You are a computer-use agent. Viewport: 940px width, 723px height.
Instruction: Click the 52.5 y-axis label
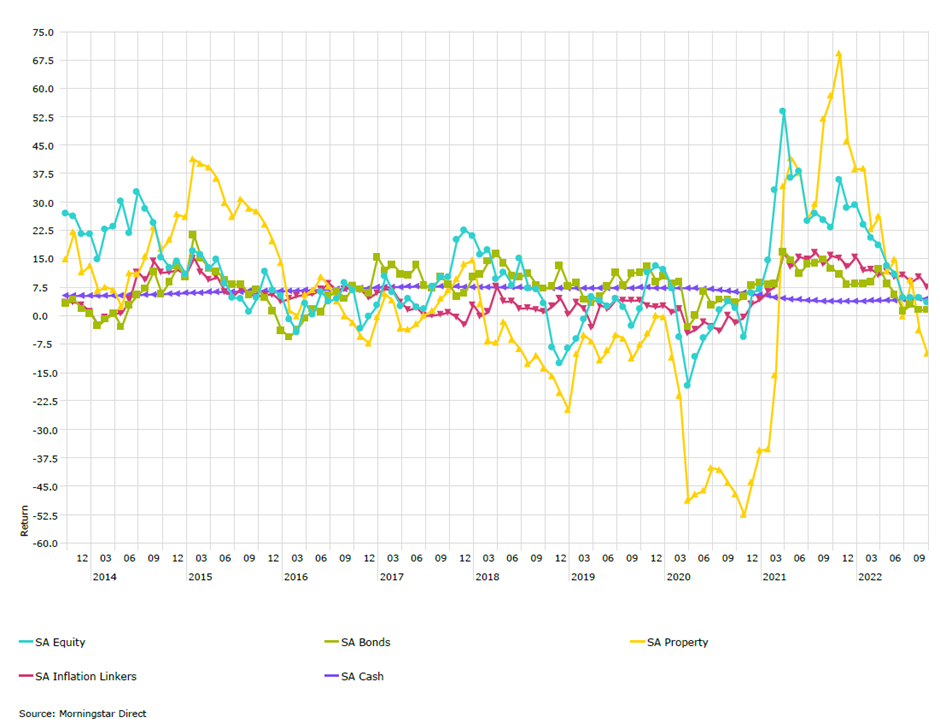43,118
